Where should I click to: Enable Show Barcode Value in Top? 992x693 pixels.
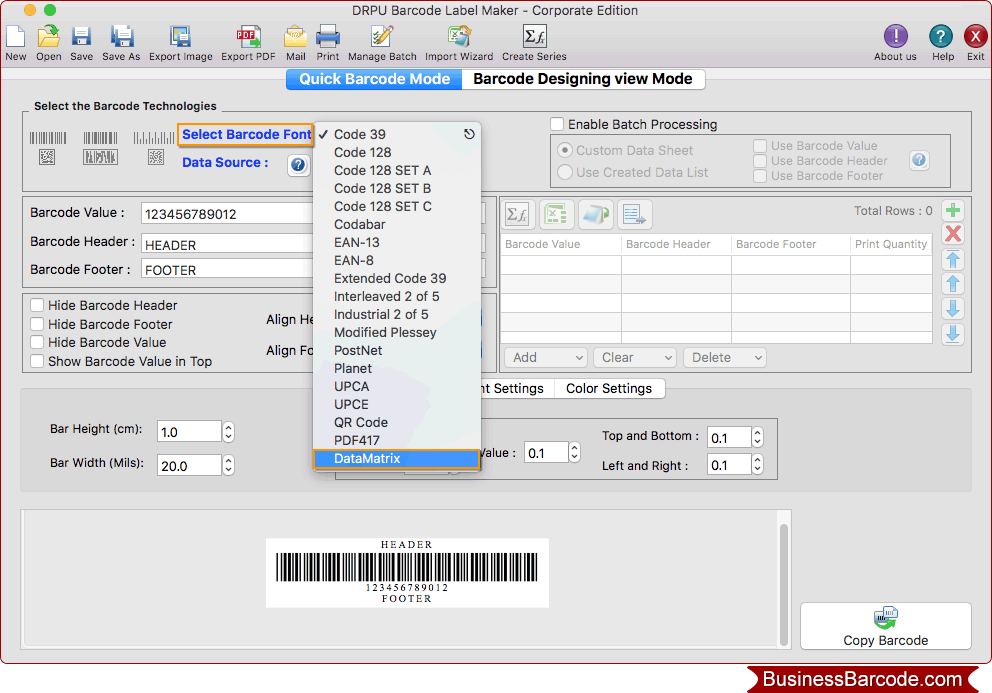(37, 361)
